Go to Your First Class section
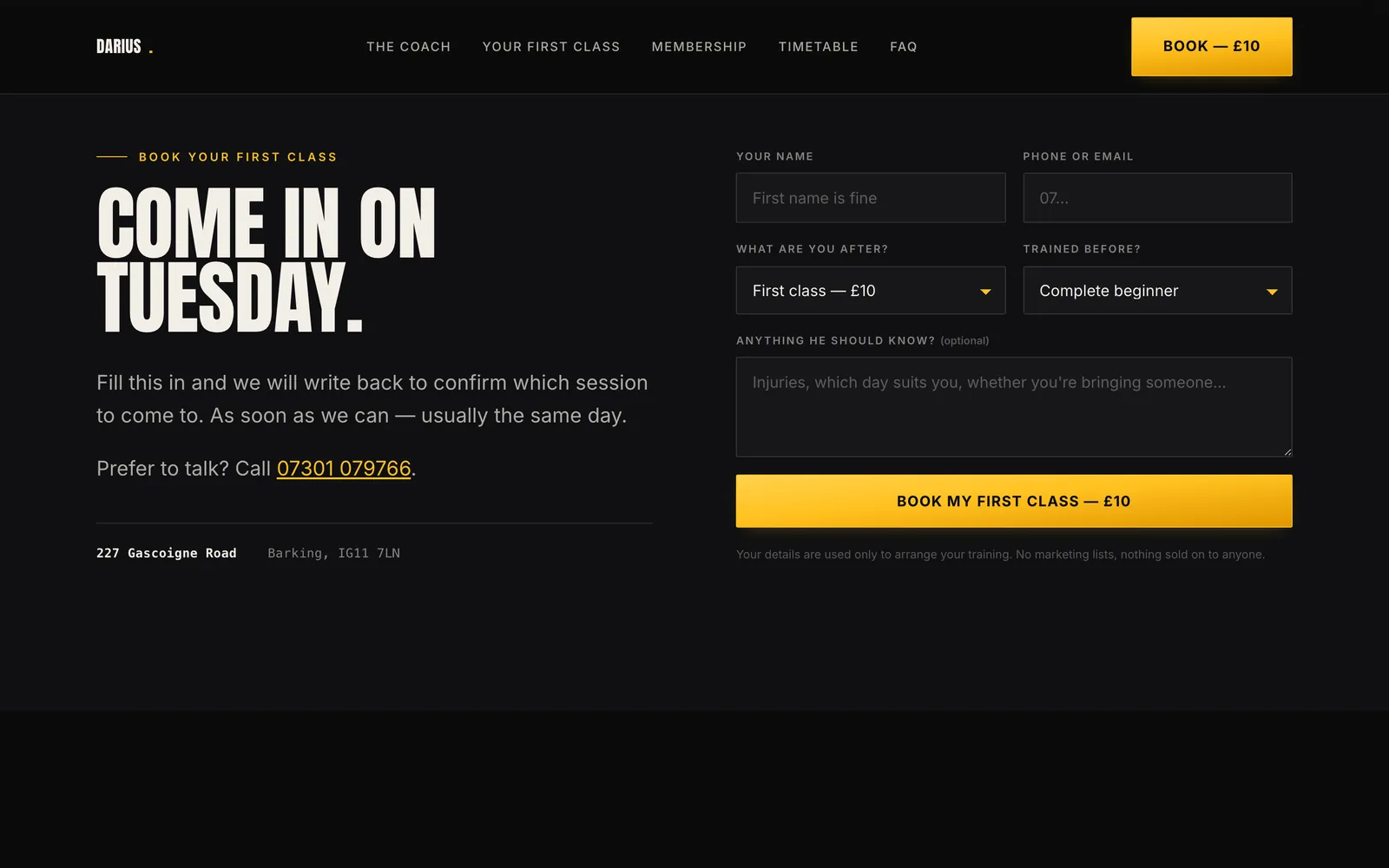This screenshot has width=1389, height=868. pyautogui.click(x=551, y=47)
